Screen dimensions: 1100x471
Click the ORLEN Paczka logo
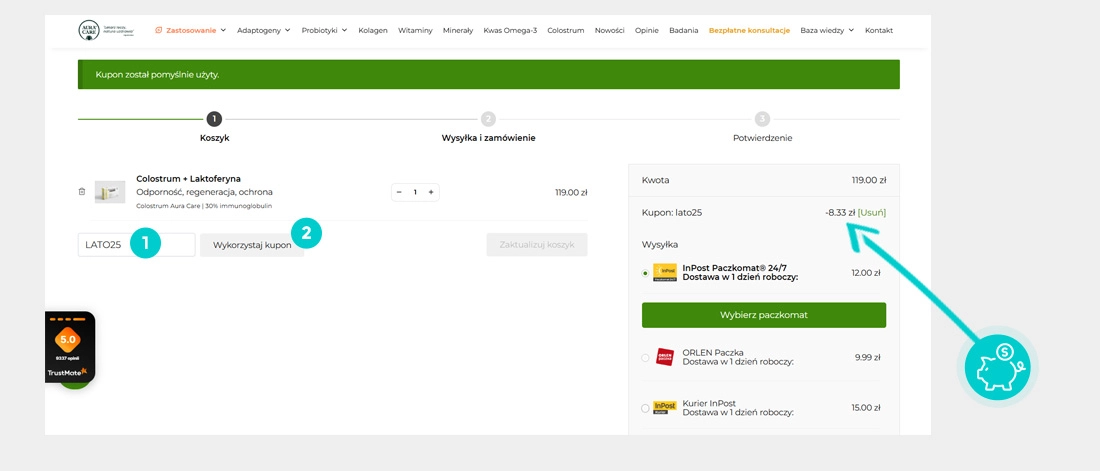665,357
